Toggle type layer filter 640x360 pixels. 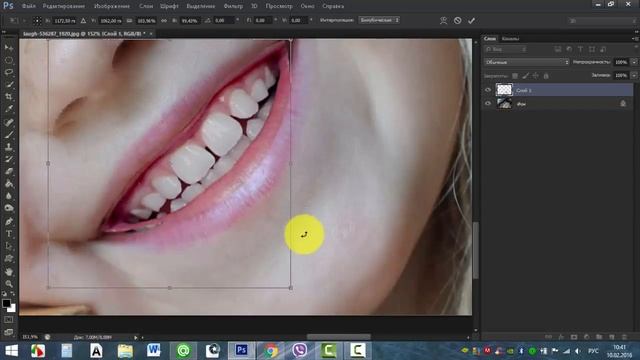580,49
